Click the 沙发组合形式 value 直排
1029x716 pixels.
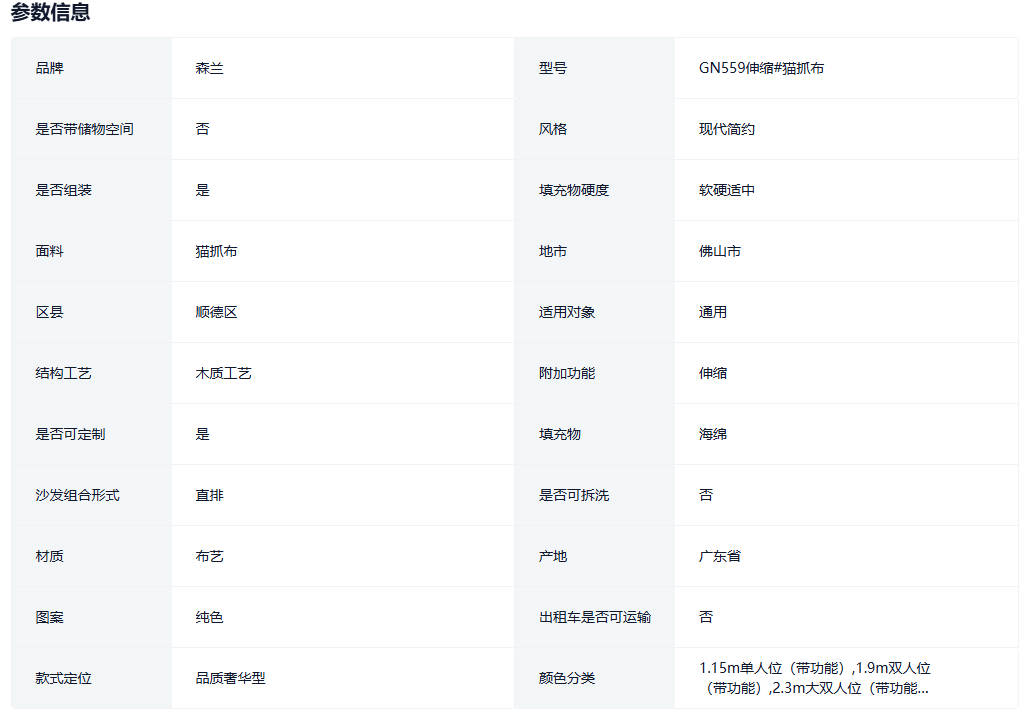coord(209,495)
